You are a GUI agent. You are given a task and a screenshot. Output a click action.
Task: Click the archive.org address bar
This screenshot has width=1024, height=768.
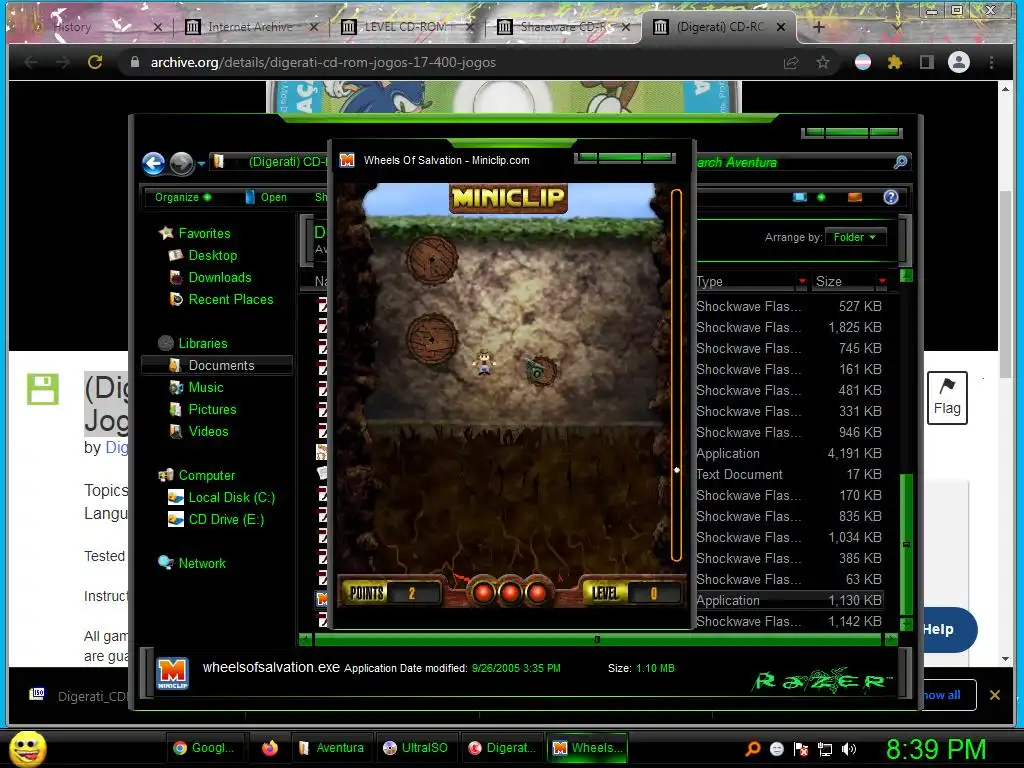coord(451,62)
